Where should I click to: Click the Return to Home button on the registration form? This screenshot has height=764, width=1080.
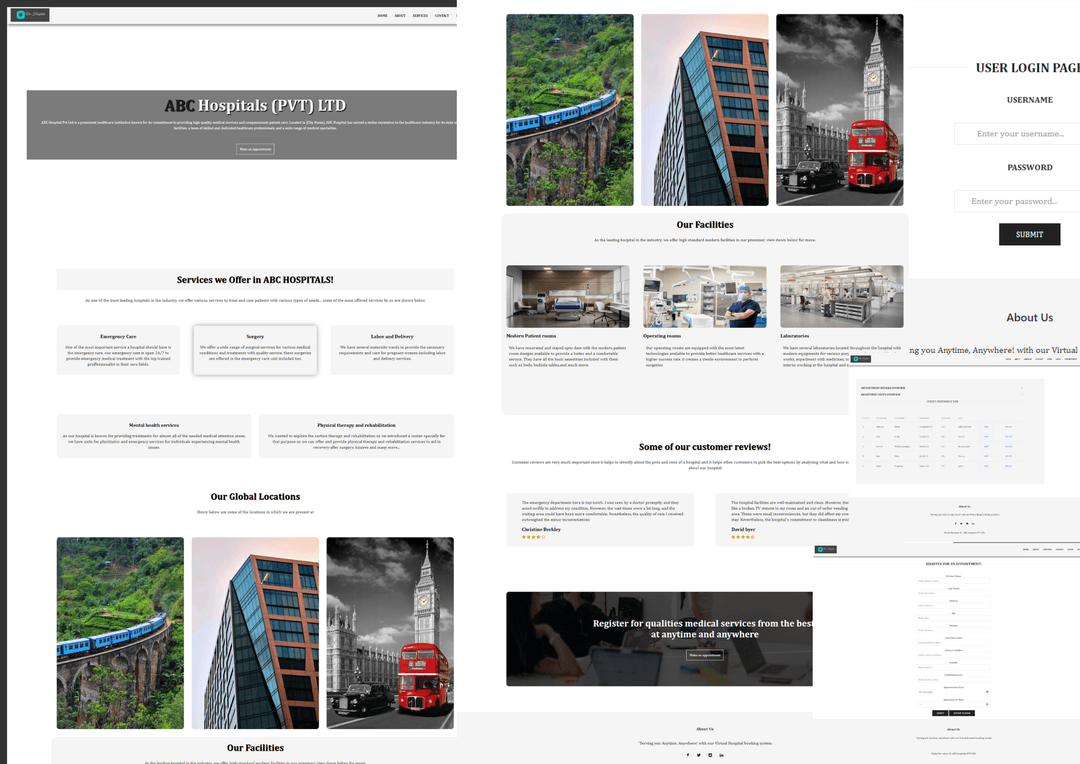pos(962,713)
